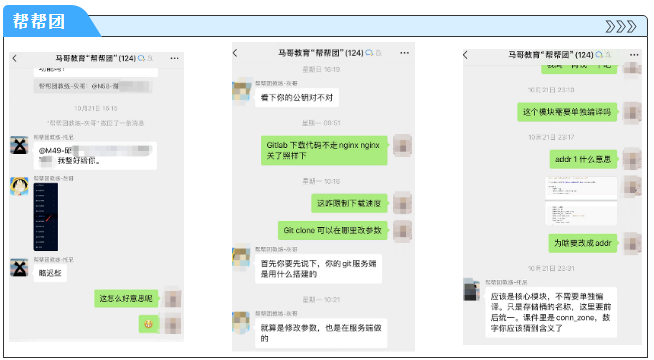Tap the green bubble 为啥要改成 addr

[583, 243]
